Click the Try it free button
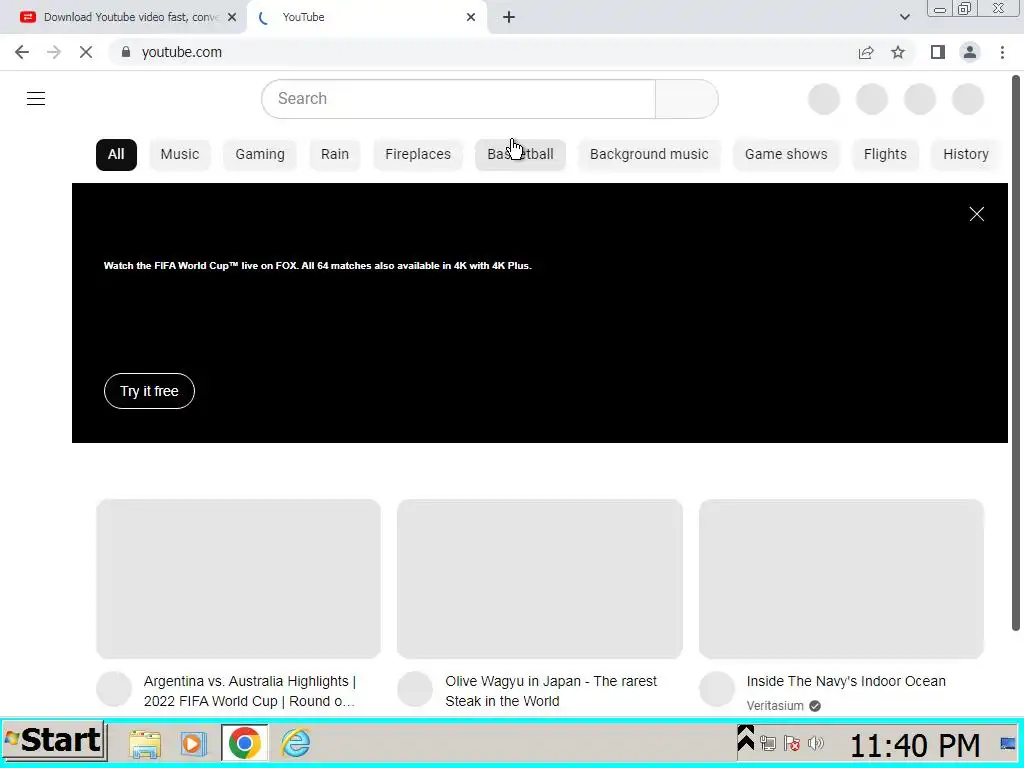 (150, 391)
